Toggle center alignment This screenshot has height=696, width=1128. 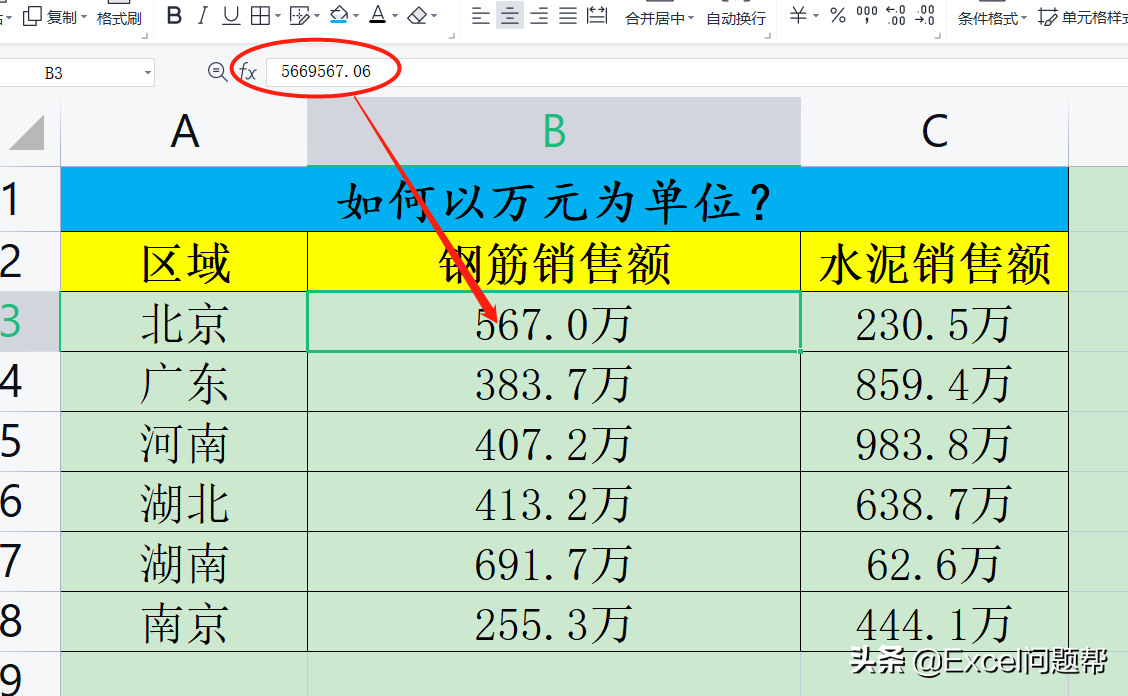click(509, 15)
